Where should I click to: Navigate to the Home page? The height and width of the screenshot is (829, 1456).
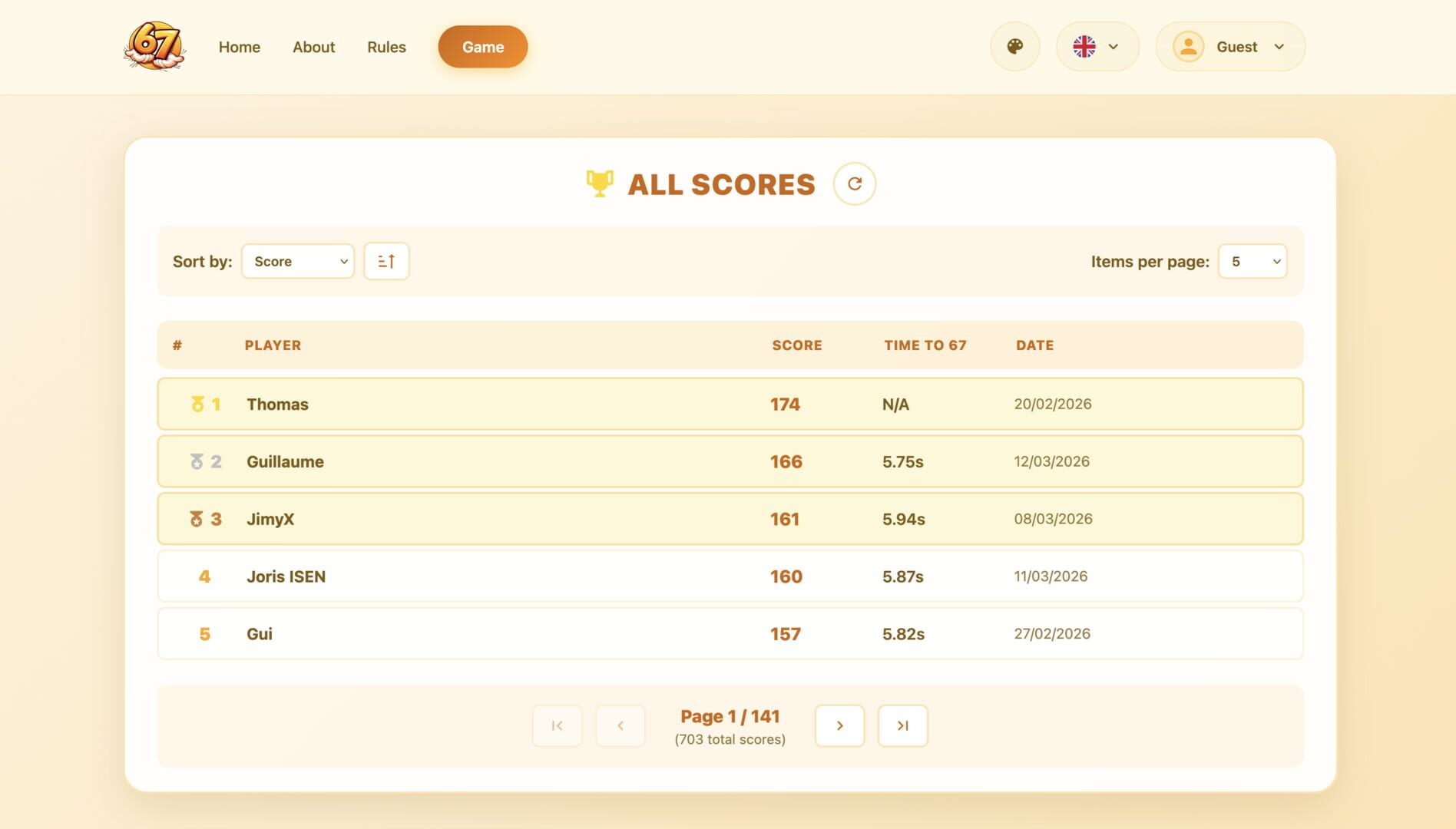(x=239, y=47)
